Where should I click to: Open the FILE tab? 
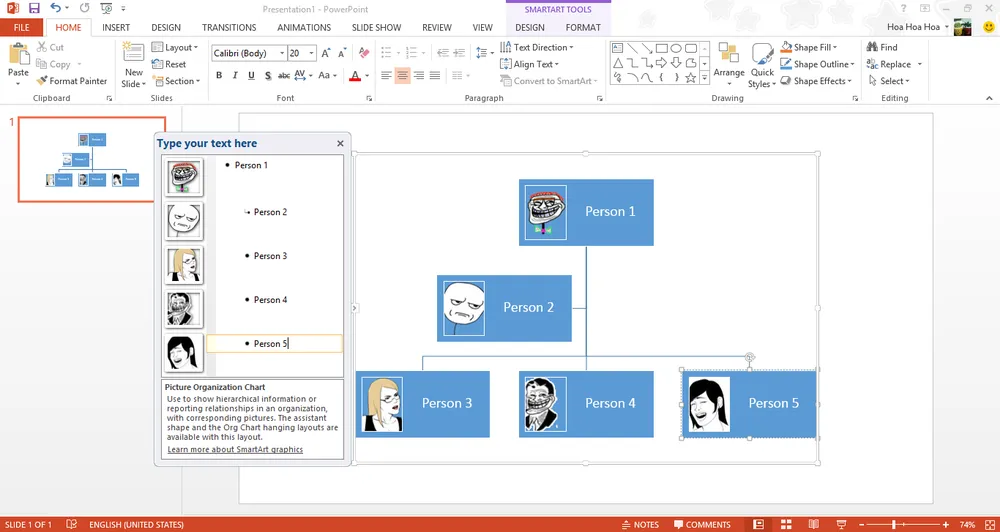[22, 27]
